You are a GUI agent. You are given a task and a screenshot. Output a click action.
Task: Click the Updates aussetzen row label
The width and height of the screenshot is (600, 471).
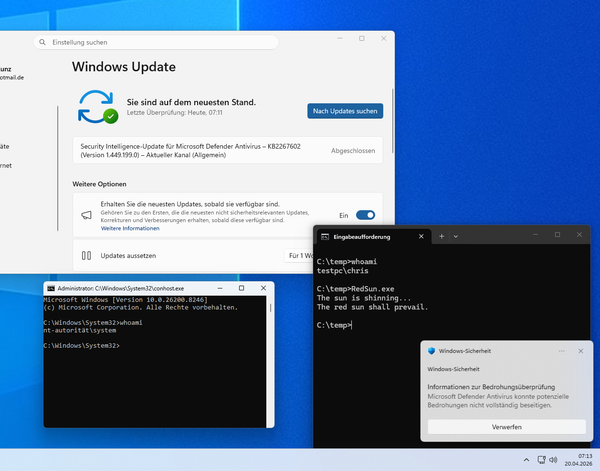pyautogui.click(x=128, y=256)
